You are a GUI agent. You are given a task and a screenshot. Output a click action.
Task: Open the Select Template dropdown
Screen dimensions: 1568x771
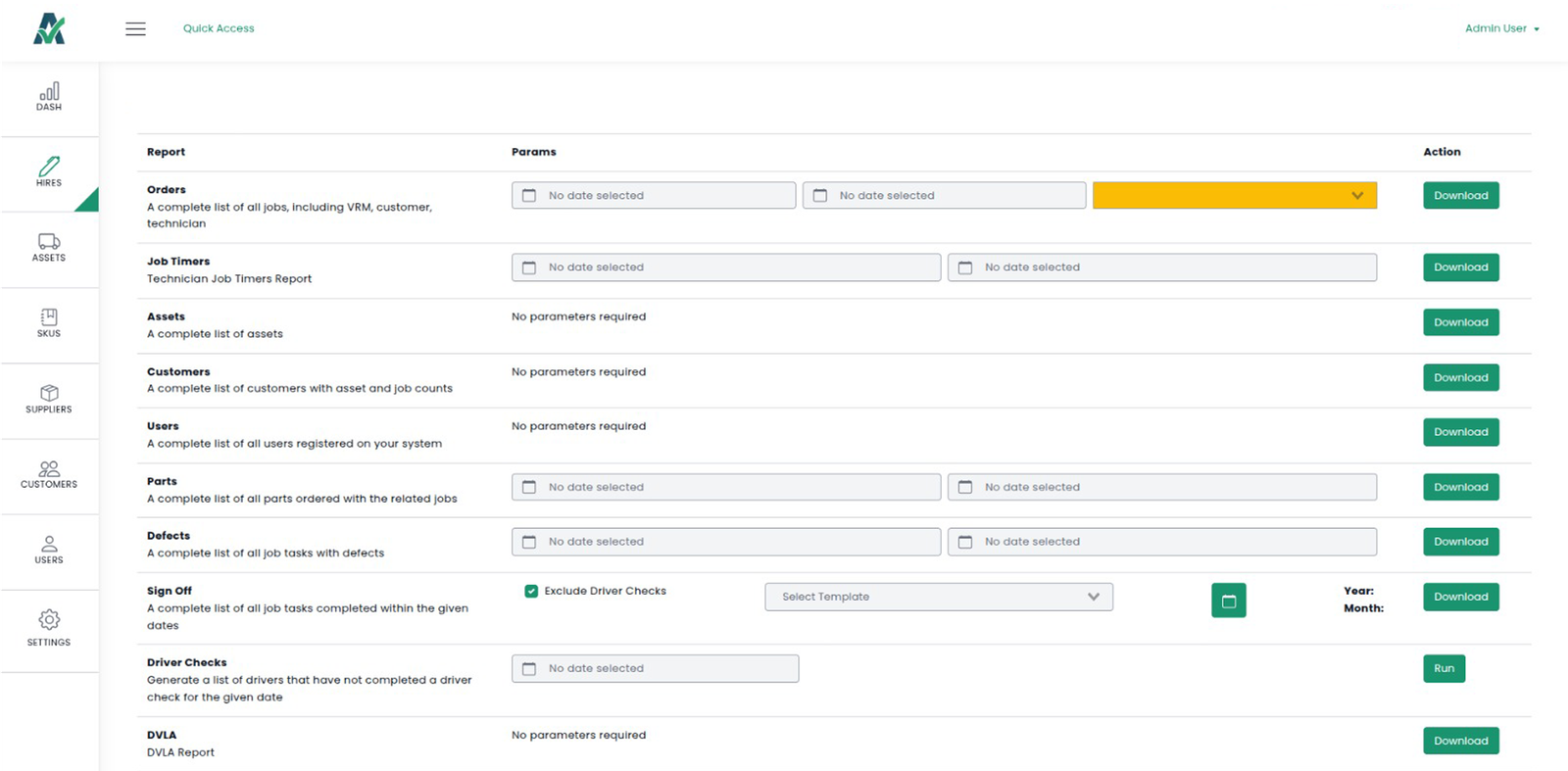tap(938, 597)
